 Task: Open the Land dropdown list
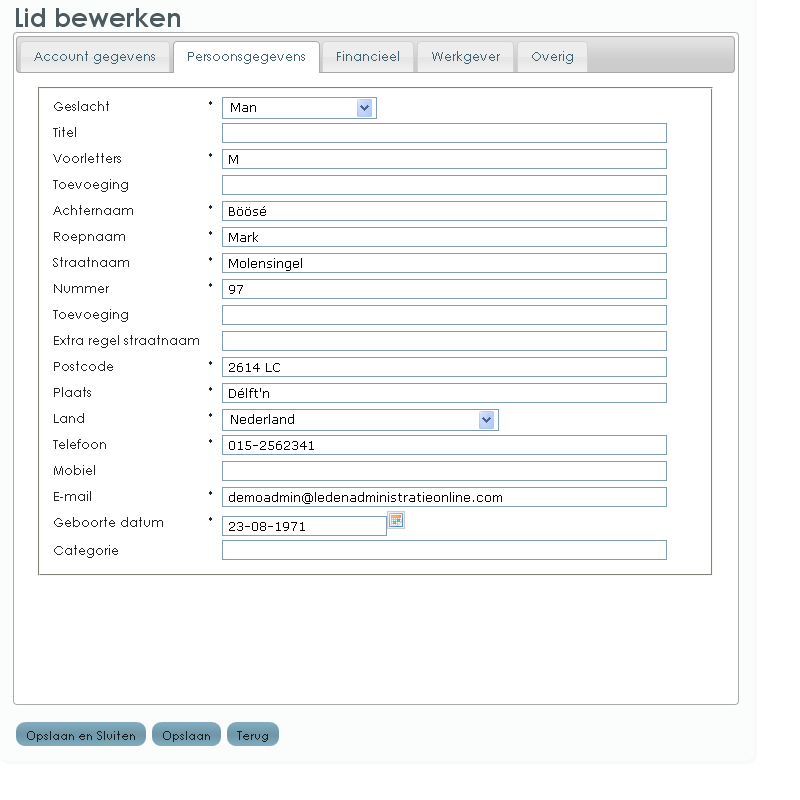point(486,420)
